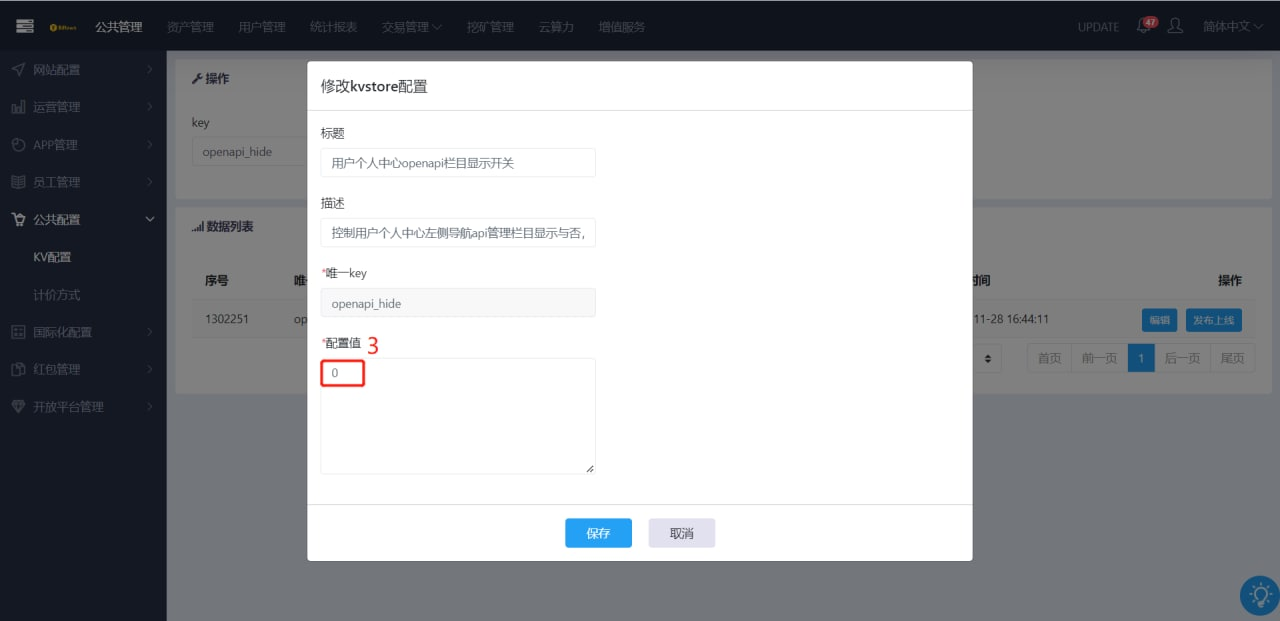Open the 公共管理 top menu
The height and width of the screenshot is (621, 1280).
[119, 27]
